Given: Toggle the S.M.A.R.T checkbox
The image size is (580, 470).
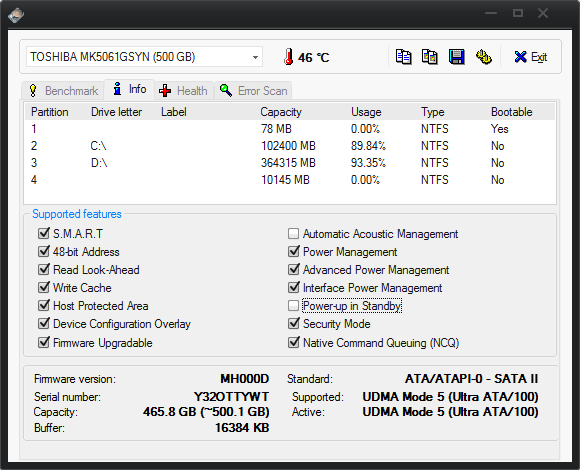Looking at the screenshot, I should (x=44, y=233).
